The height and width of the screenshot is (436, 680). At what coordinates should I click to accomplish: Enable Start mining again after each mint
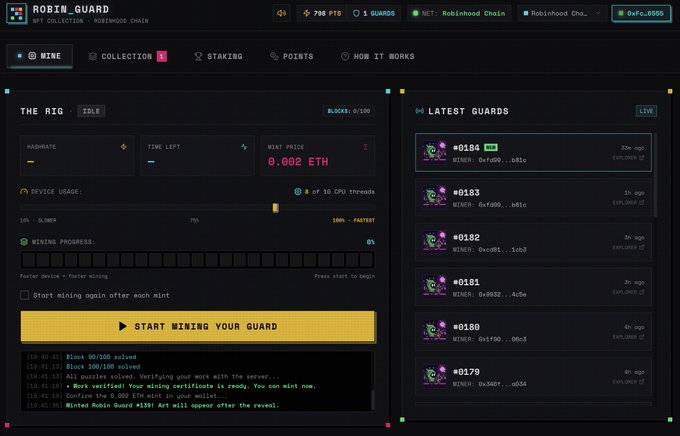tap(25, 295)
